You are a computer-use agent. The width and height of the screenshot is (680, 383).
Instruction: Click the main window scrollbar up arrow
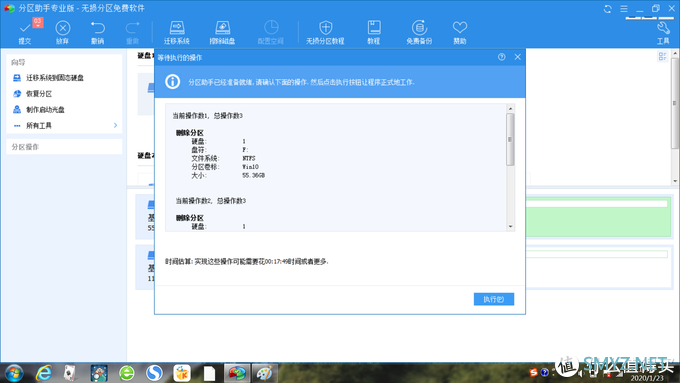[675, 54]
